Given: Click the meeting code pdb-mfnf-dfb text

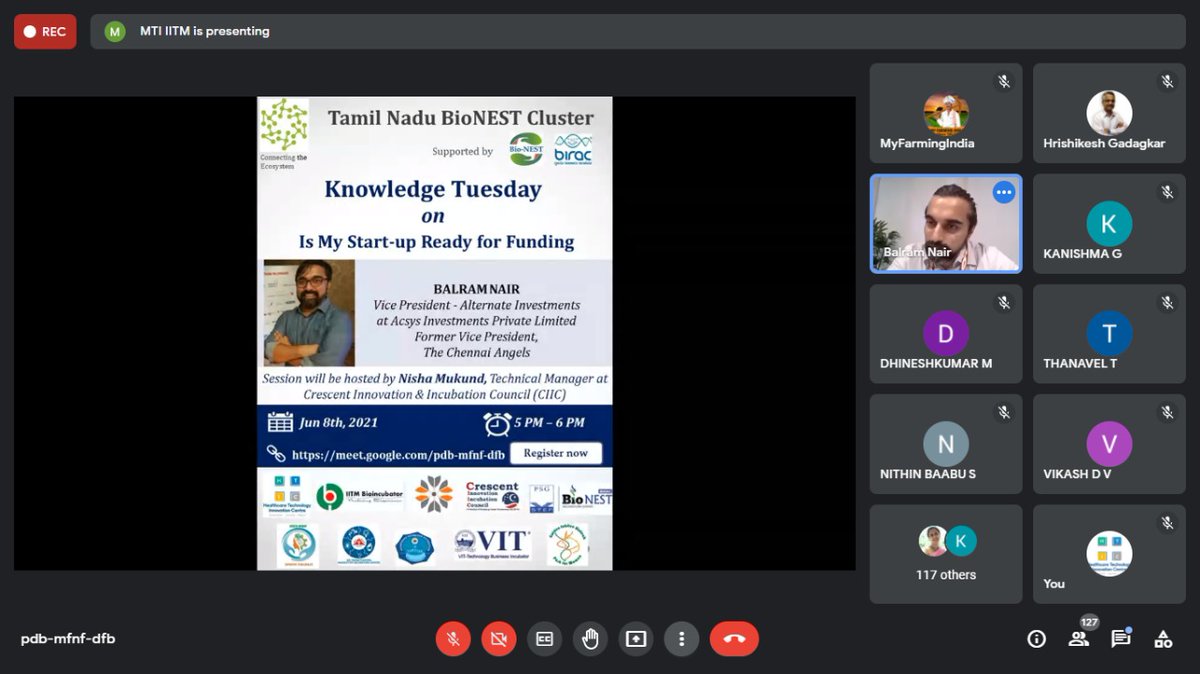Looking at the screenshot, I should [x=68, y=638].
